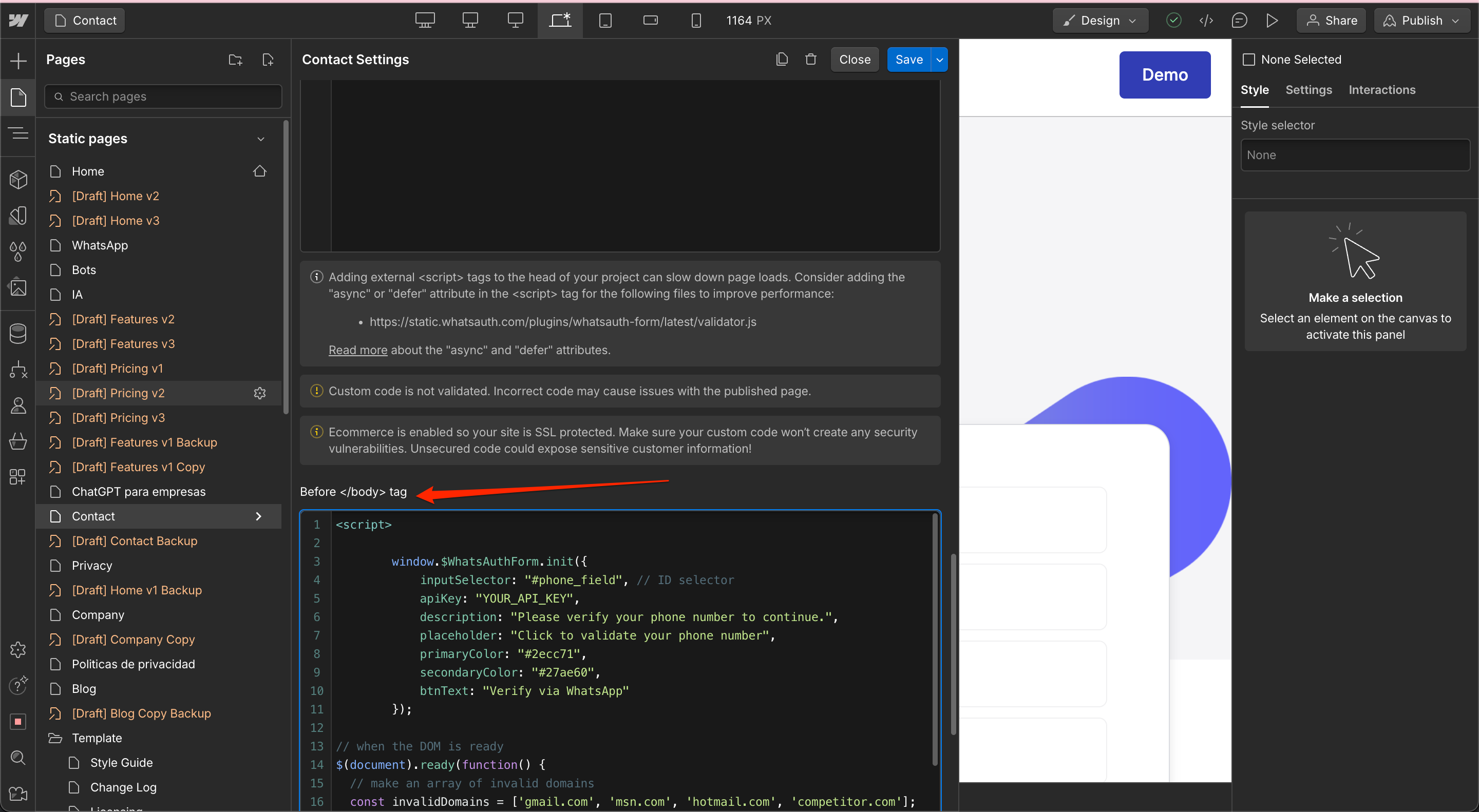Collapse the Static pages section
Screen dimensions: 1479x812
coord(261,139)
